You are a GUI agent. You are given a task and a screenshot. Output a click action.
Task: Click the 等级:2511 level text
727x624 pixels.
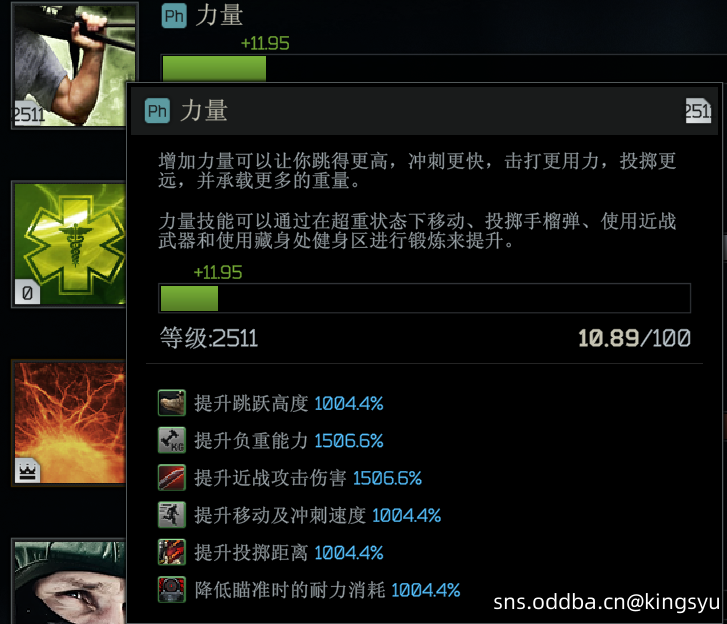(x=209, y=337)
